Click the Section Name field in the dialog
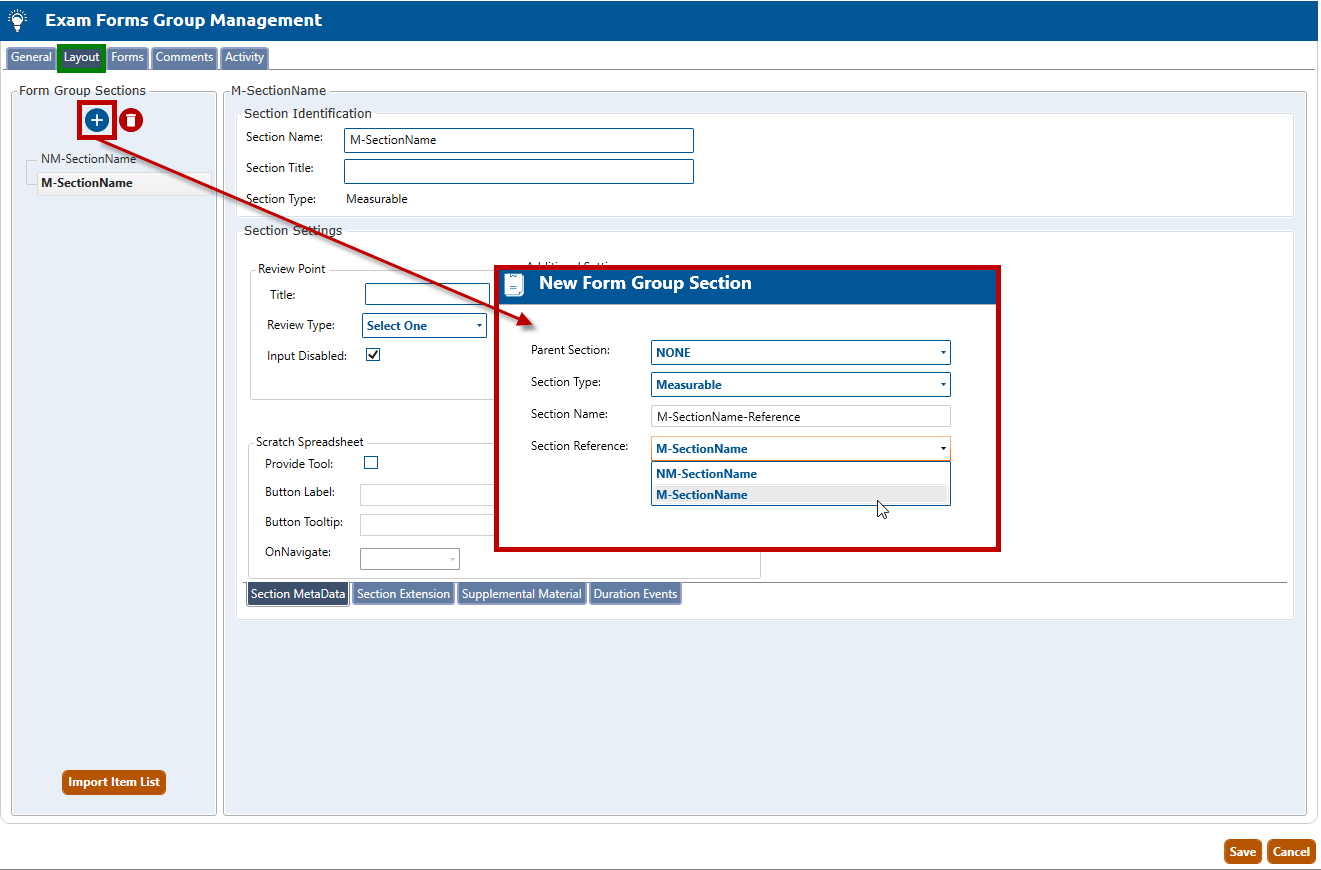The height and width of the screenshot is (870, 1321). point(800,417)
